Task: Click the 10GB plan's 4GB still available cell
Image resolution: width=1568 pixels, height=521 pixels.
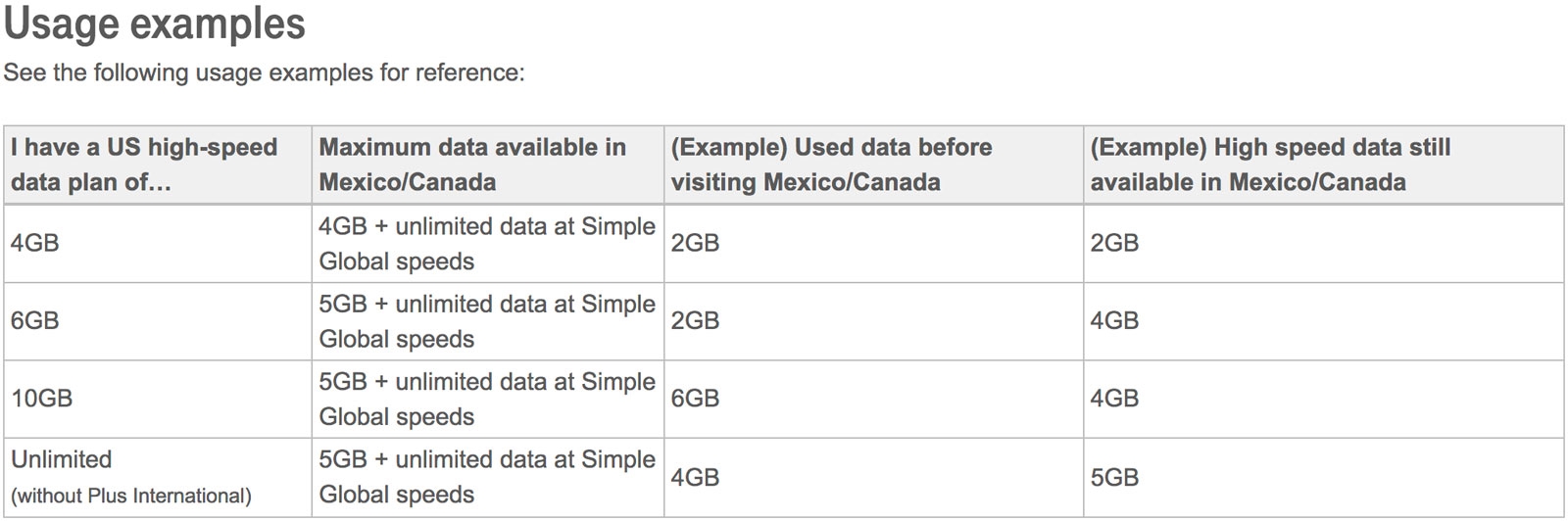Action: click(x=1323, y=399)
